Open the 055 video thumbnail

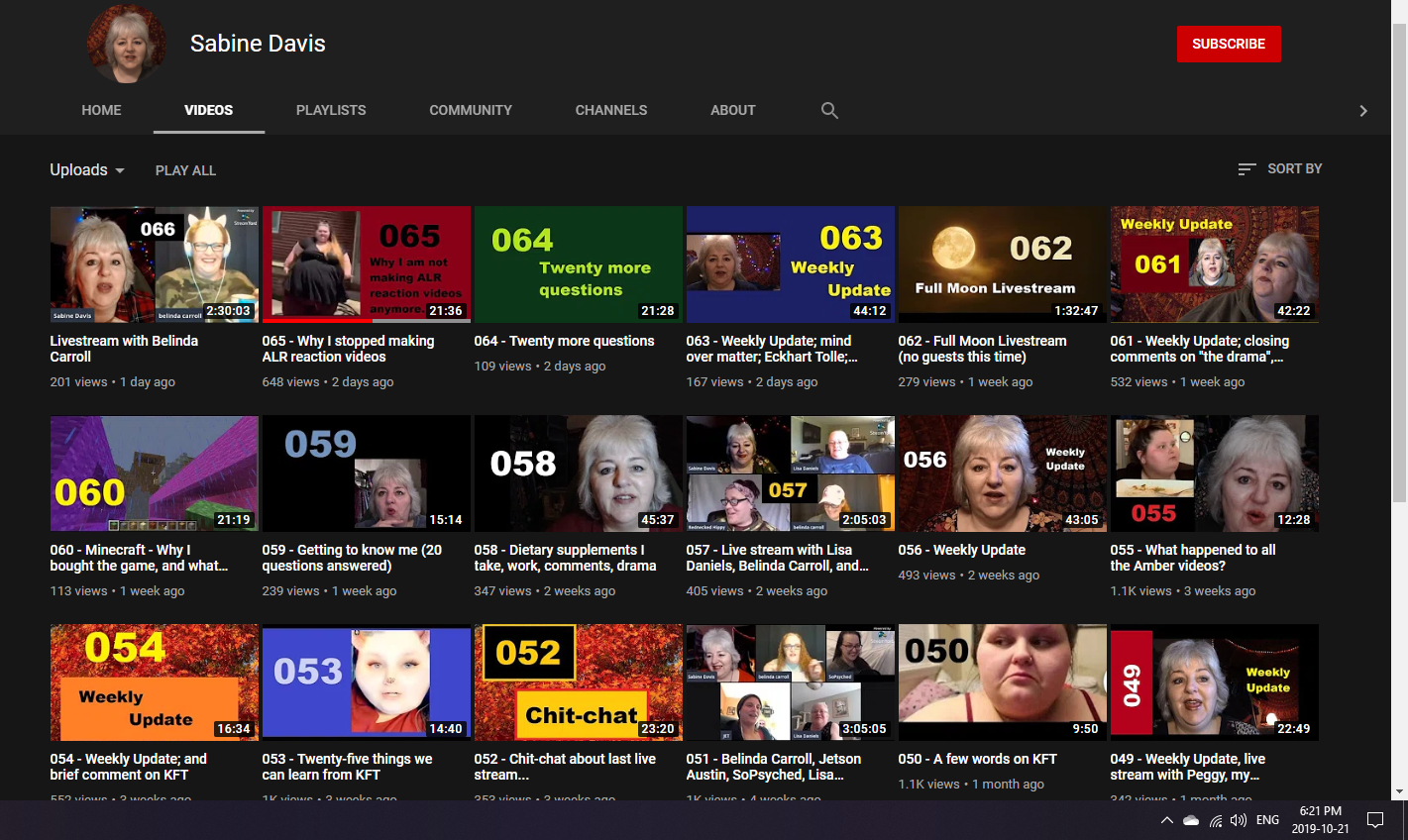[x=1214, y=473]
